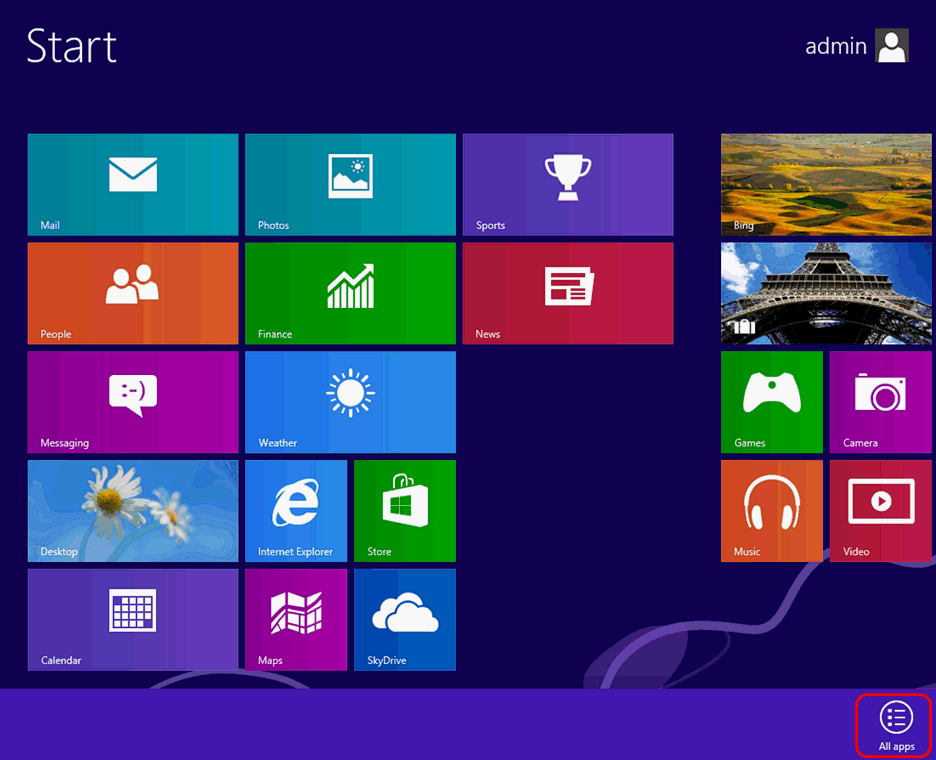Open the Calendar tile
936x760 pixels.
[x=133, y=619]
